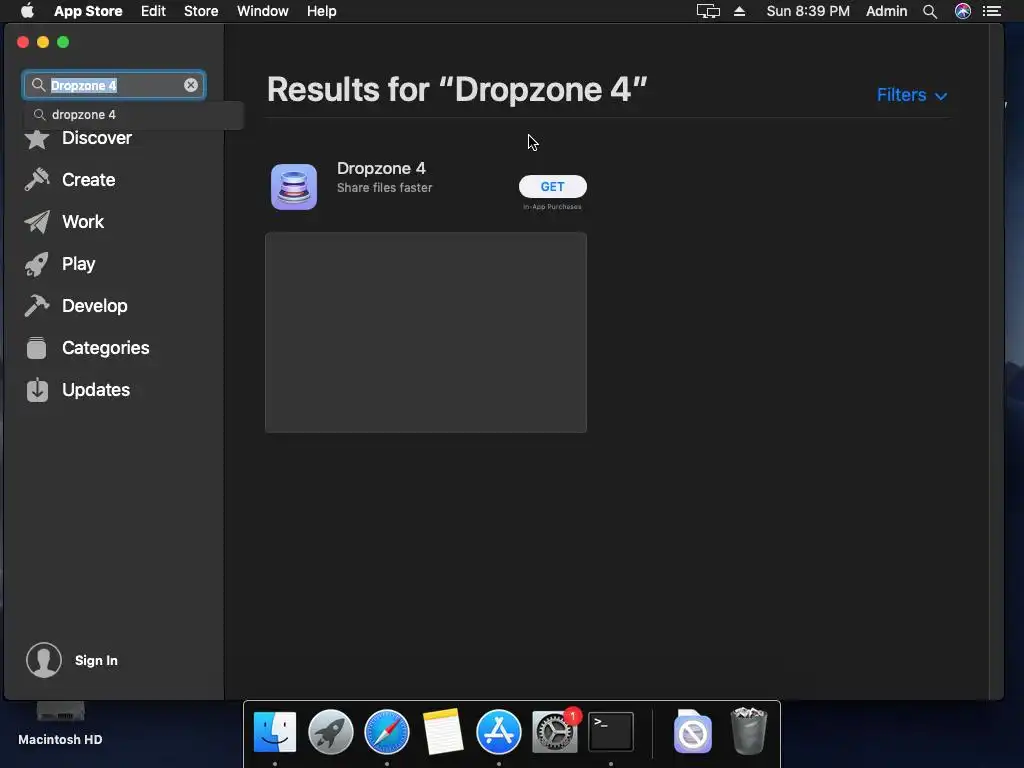Click the Create paintbrush icon
The height and width of the screenshot is (768, 1024).
click(37, 180)
